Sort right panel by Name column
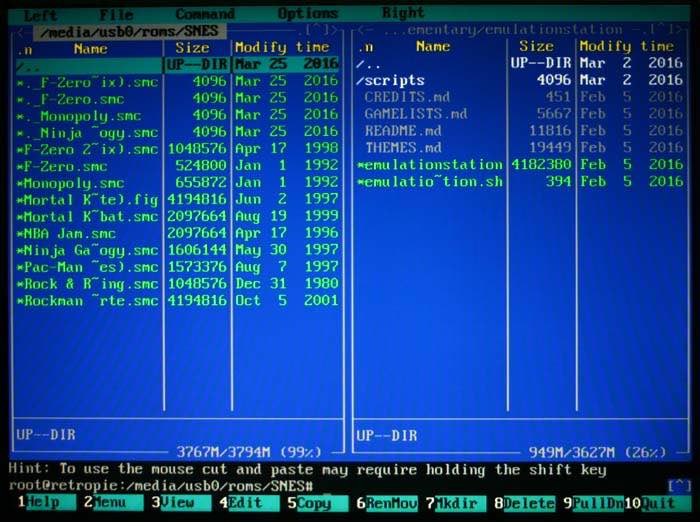700x522 pixels. click(433, 46)
